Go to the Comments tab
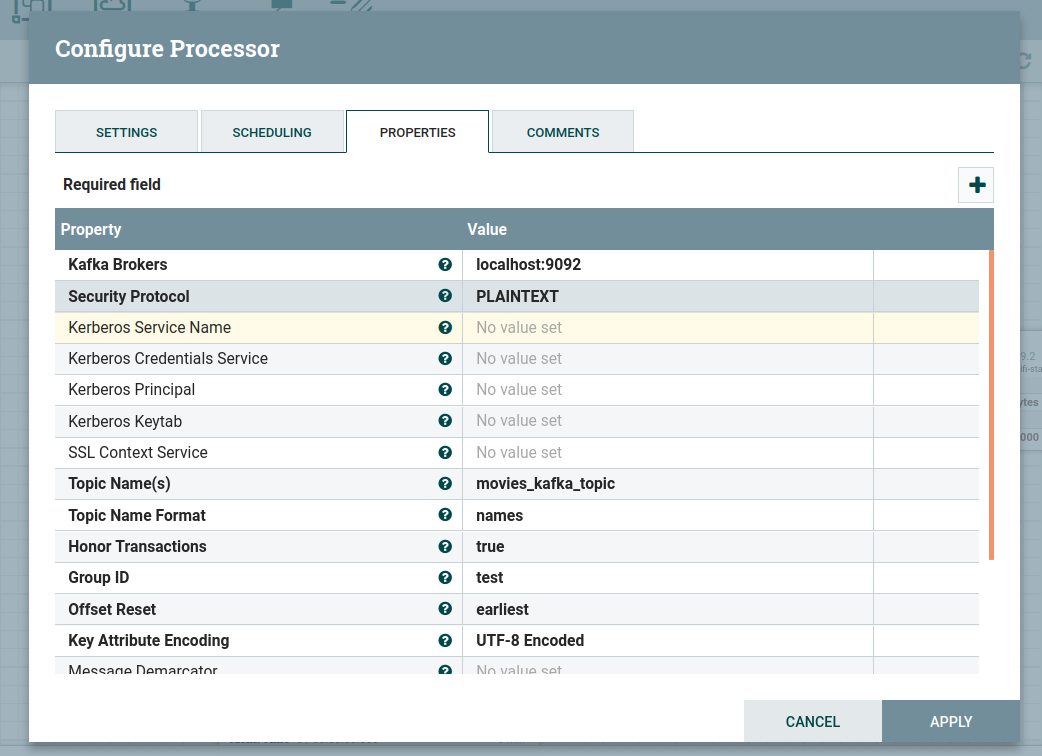 [x=563, y=132]
